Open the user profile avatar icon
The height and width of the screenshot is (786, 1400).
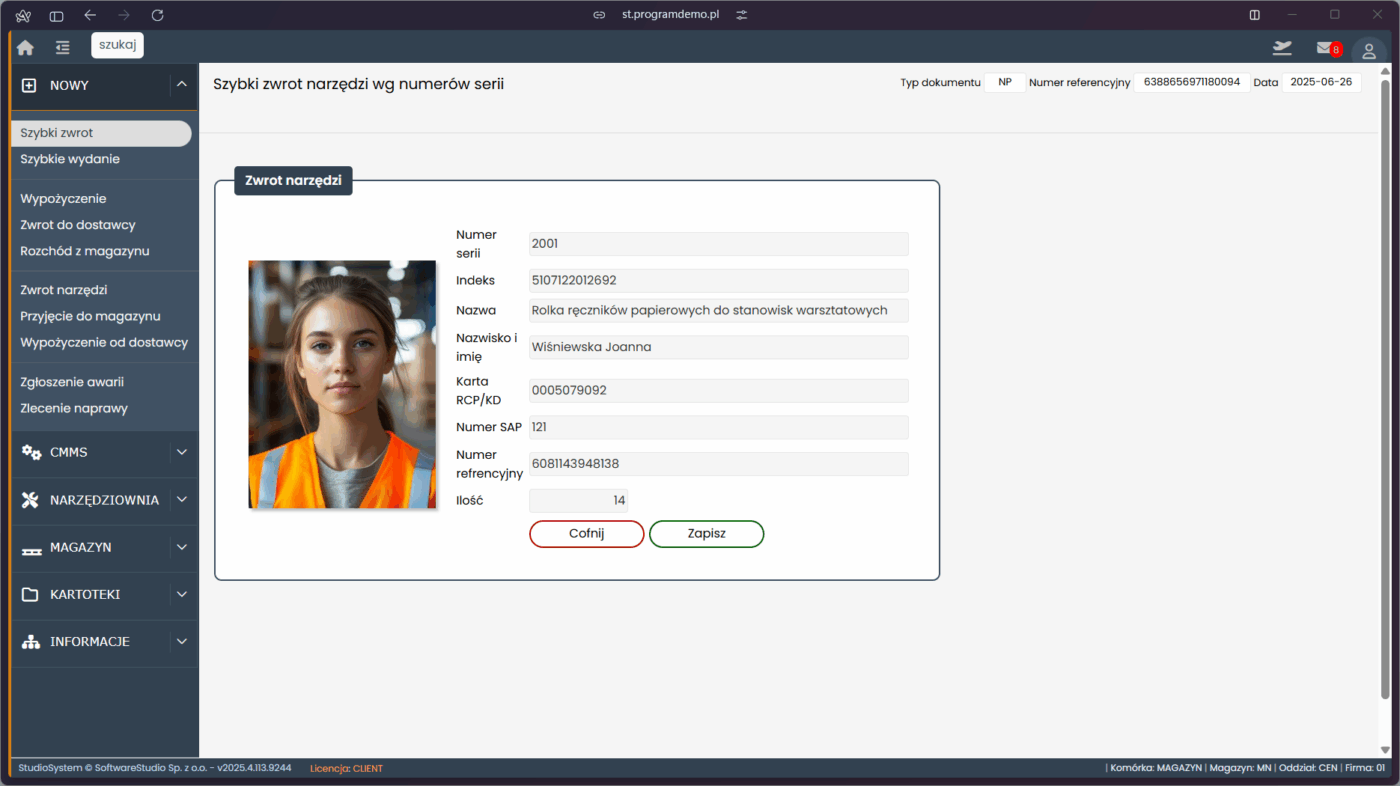[1369, 51]
